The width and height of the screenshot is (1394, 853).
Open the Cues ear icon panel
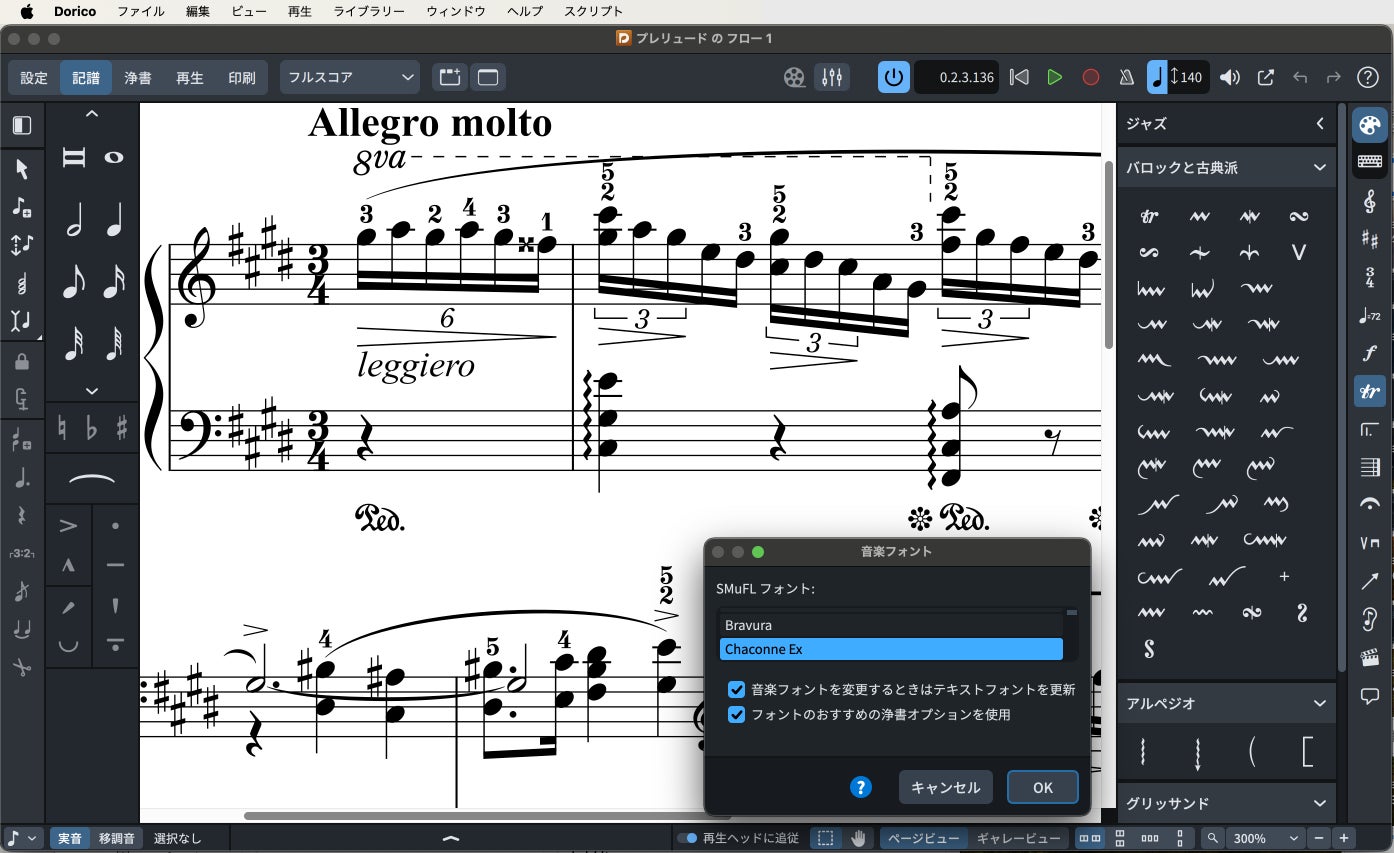click(1369, 619)
